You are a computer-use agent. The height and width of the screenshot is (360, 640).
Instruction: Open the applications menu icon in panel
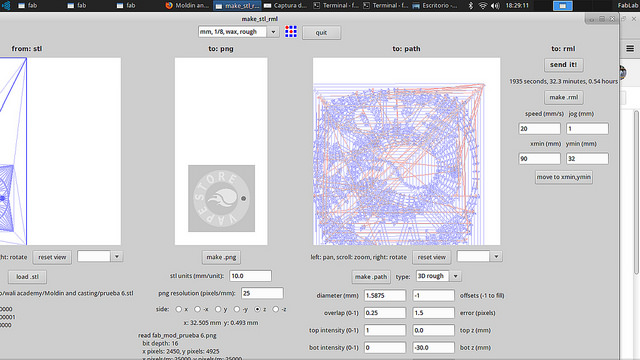pos(6,5)
